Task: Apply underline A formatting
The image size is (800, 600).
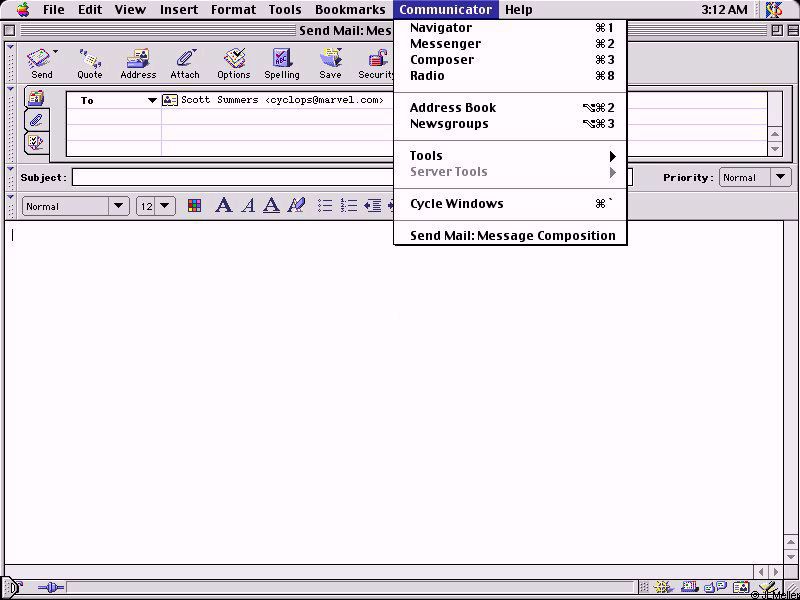Action: tap(271, 206)
